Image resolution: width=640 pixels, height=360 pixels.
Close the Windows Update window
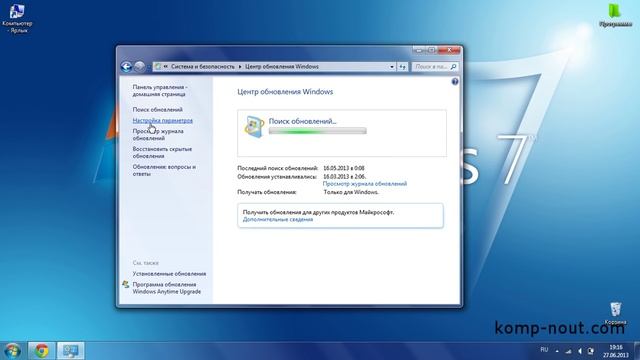[449, 50]
